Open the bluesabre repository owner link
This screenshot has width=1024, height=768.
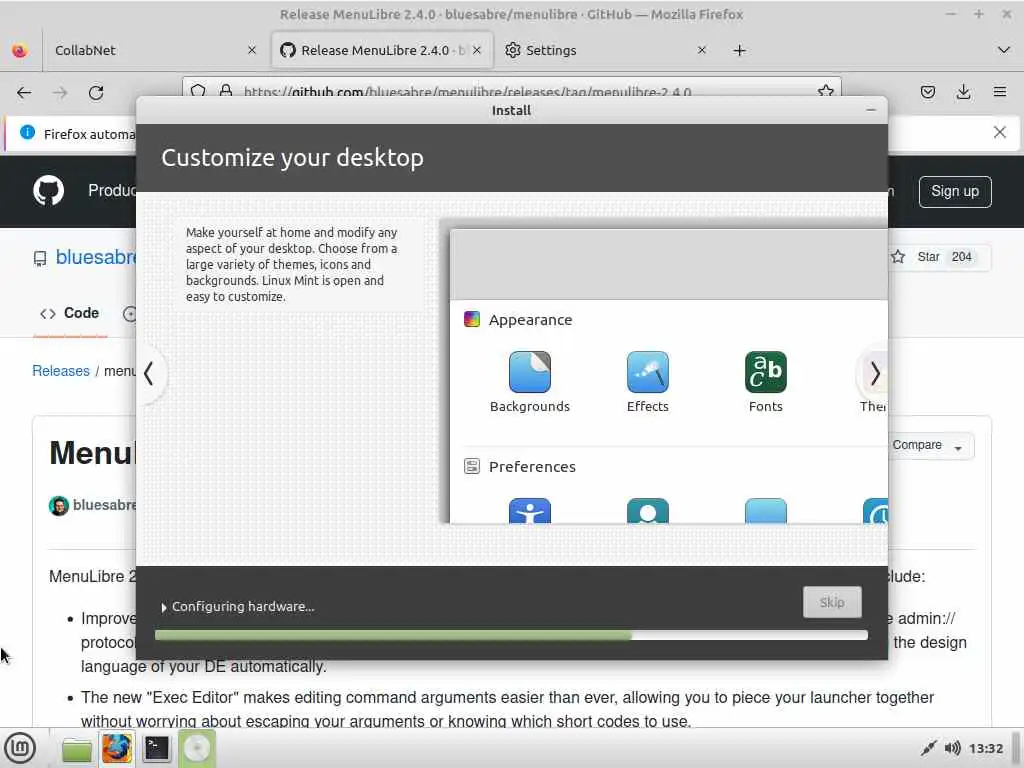pyautogui.click(x=96, y=257)
